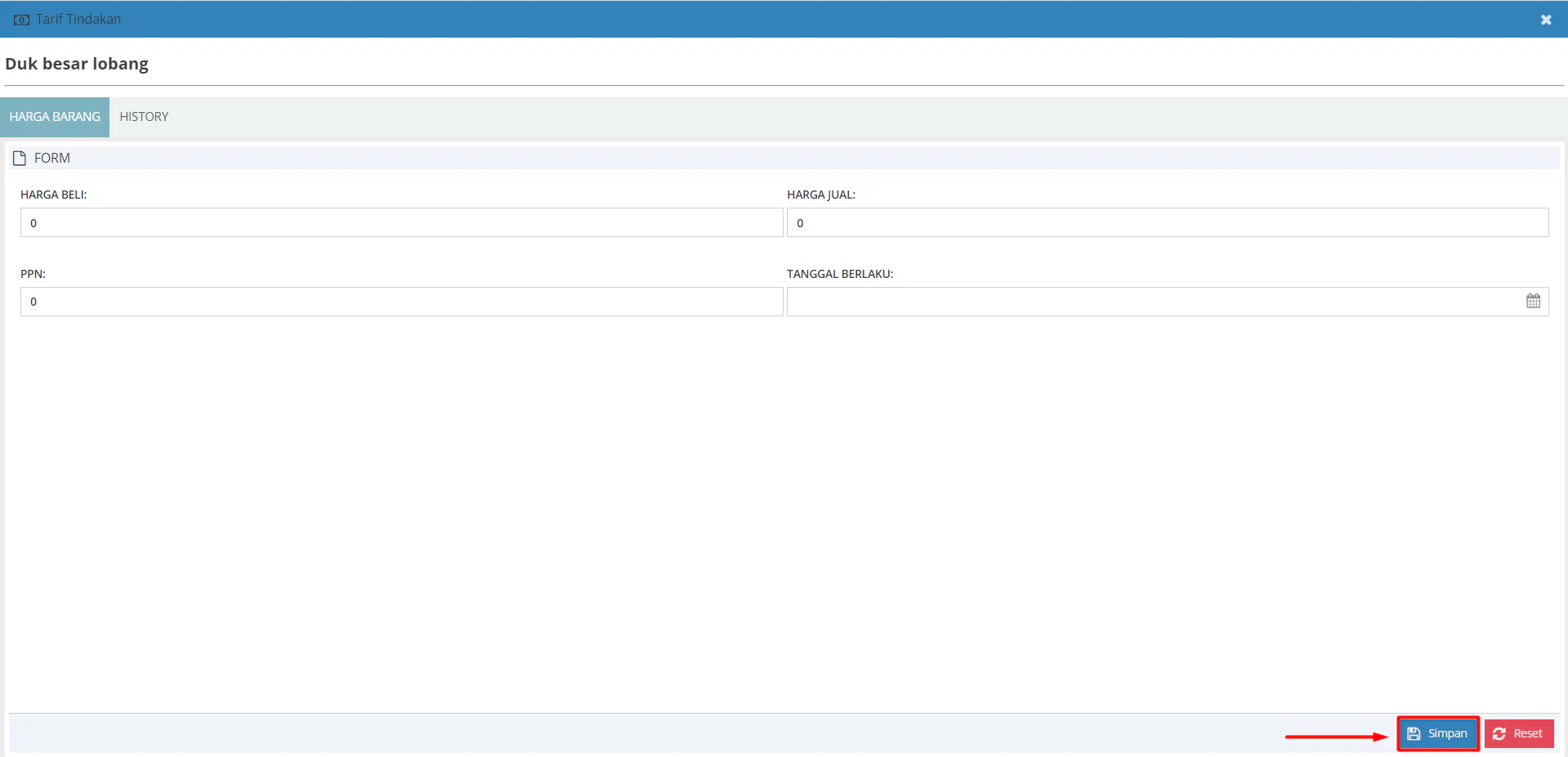Click the "HARGA JUAL:" label
Viewport: 1568px width, 757px height.
point(821,195)
